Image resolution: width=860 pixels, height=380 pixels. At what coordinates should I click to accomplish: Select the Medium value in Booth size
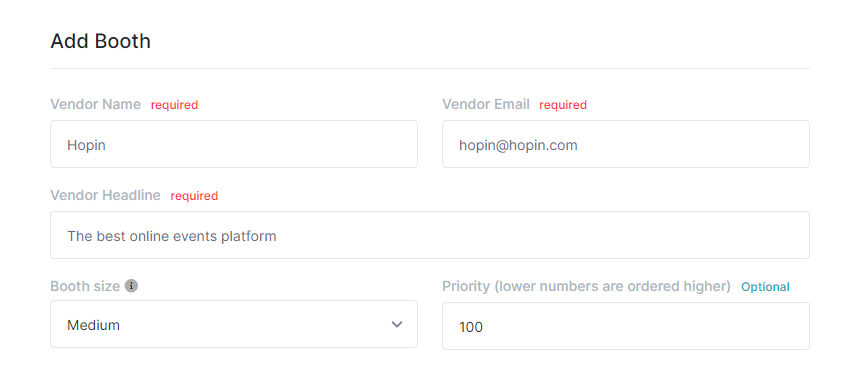pyautogui.click(x=93, y=325)
